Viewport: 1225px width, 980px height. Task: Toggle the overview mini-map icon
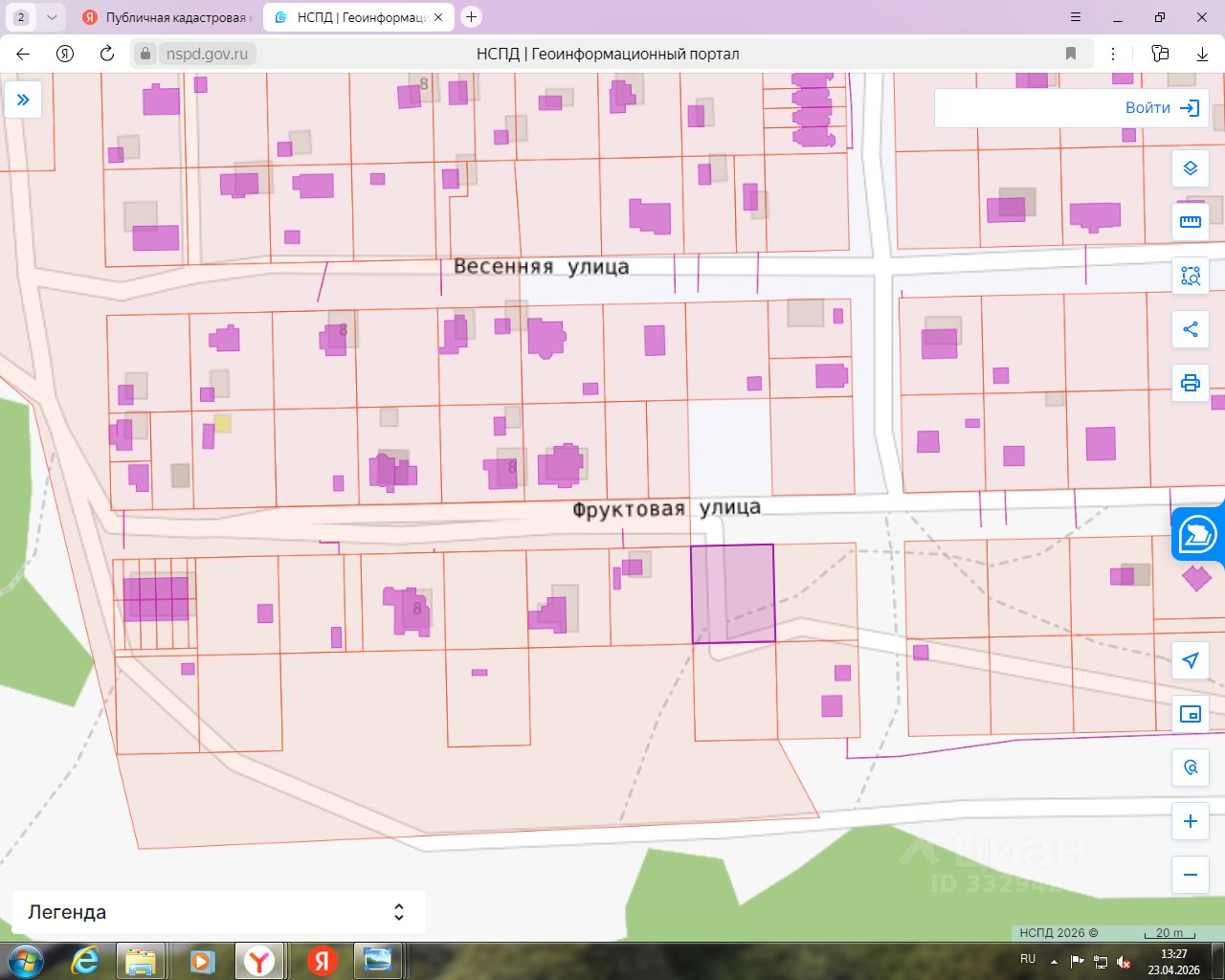pyautogui.click(x=1191, y=714)
